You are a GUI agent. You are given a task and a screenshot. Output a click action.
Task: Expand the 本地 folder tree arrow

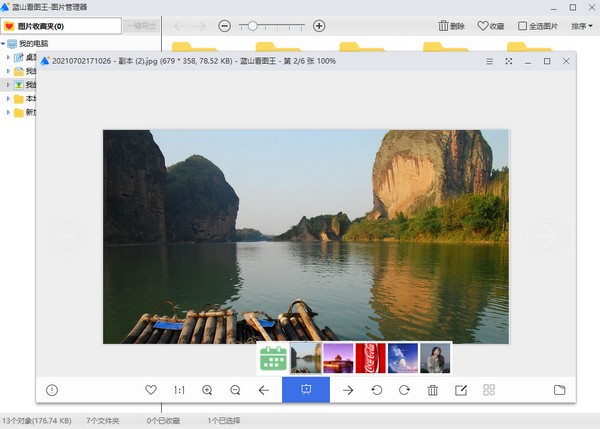pos(8,99)
